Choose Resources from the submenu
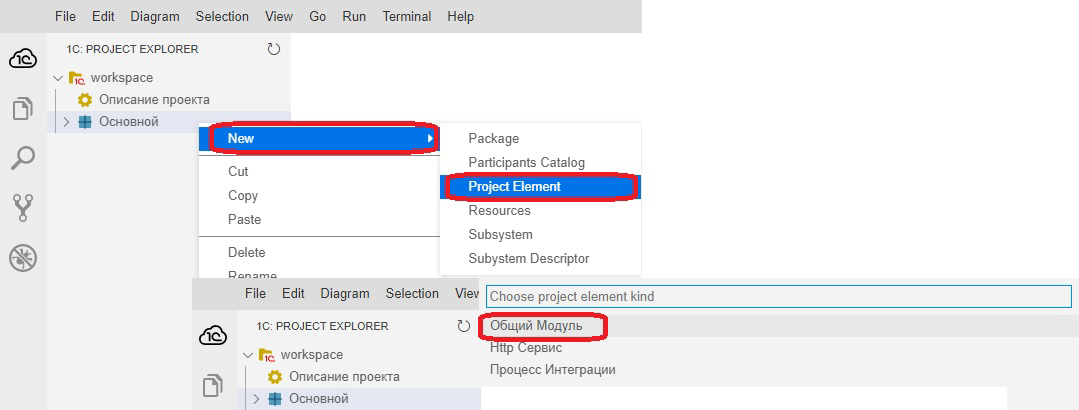Image resolution: width=1079 pixels, height=410 pixels. tap(499, 211)
